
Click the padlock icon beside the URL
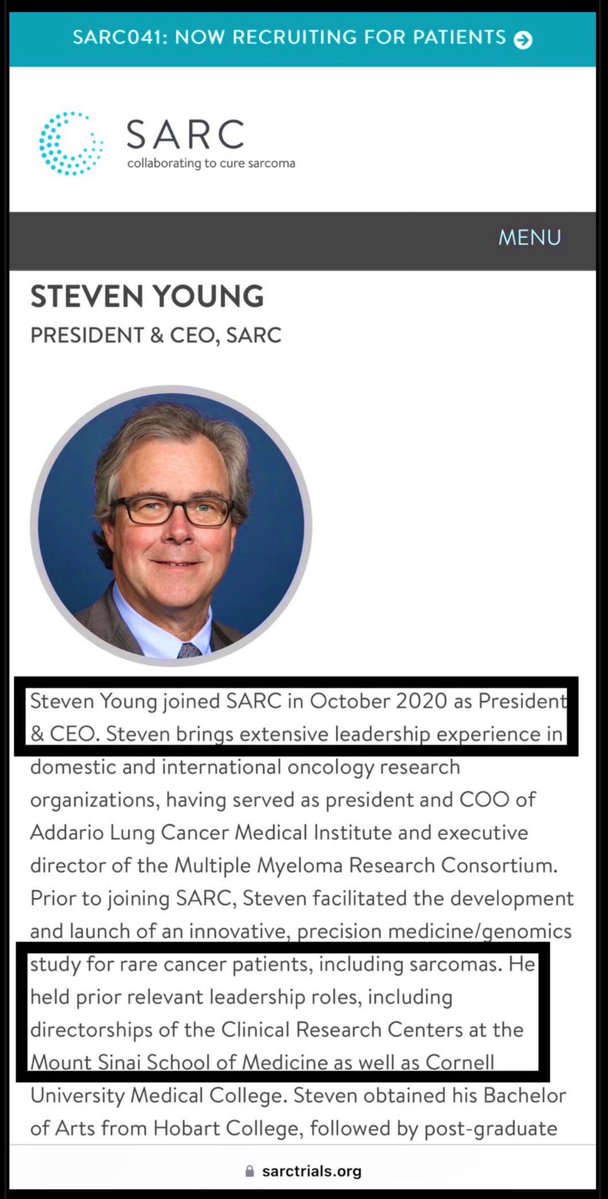pos(250,1170)
